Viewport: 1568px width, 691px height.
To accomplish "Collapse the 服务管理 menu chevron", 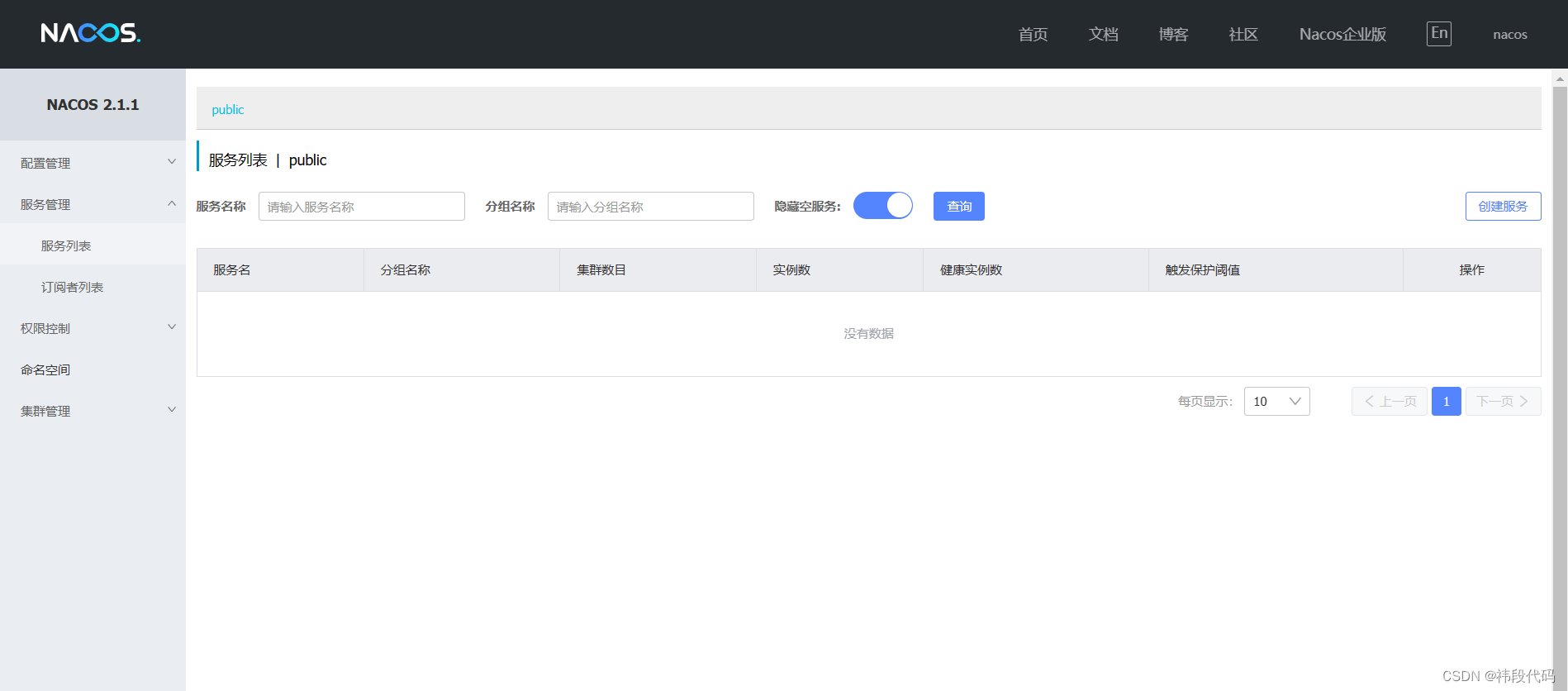I will (172, 203).
